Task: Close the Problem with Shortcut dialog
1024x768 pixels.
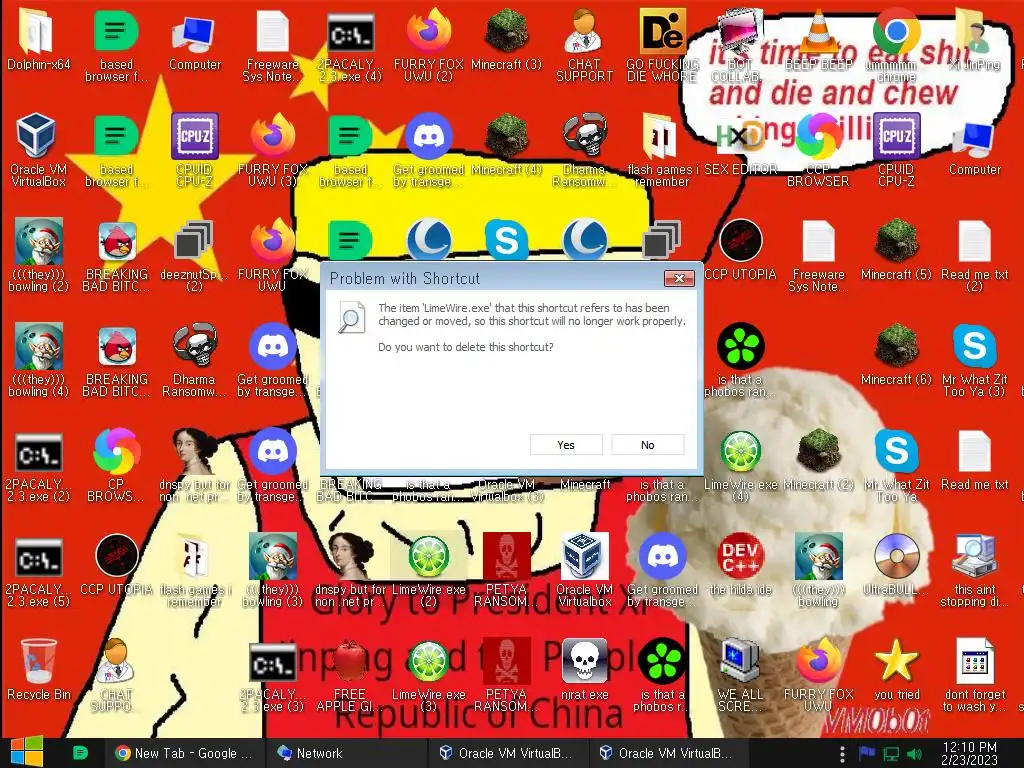Action: [679, 279]
